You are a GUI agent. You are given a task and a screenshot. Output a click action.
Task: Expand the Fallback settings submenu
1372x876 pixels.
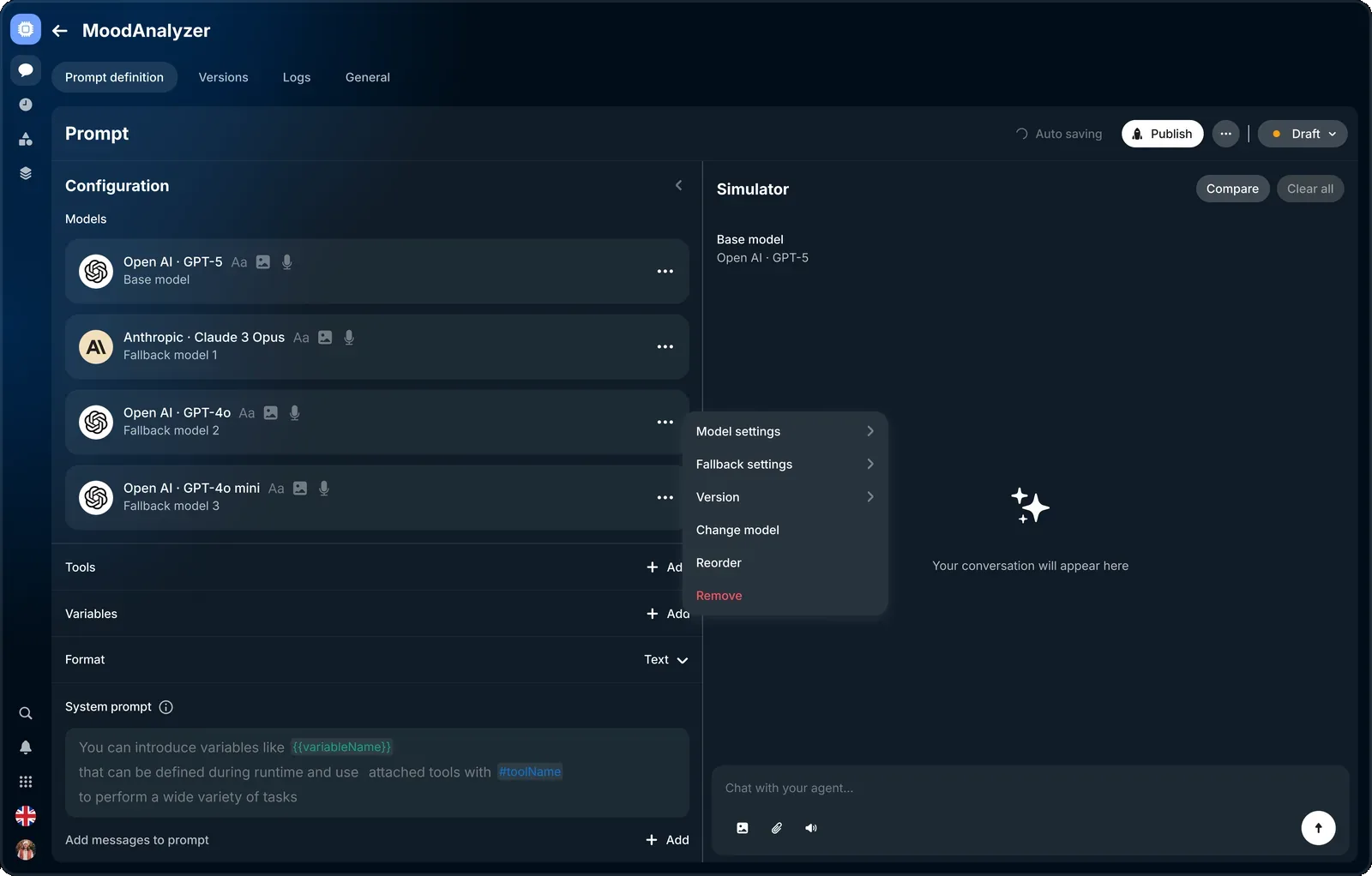[x=785, y=464]
